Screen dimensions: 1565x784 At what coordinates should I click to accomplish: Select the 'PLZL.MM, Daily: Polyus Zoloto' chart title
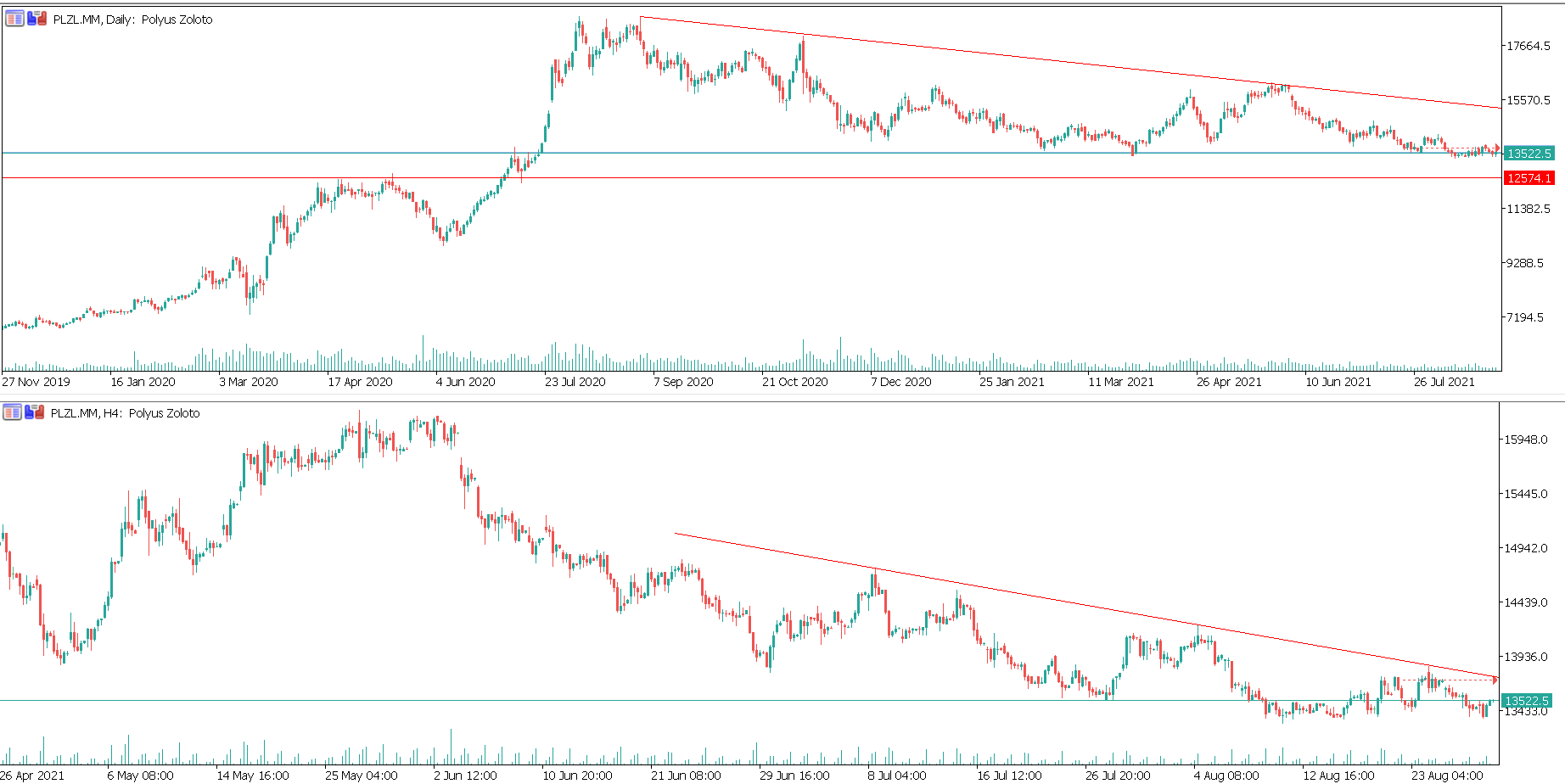click(132, 20)
